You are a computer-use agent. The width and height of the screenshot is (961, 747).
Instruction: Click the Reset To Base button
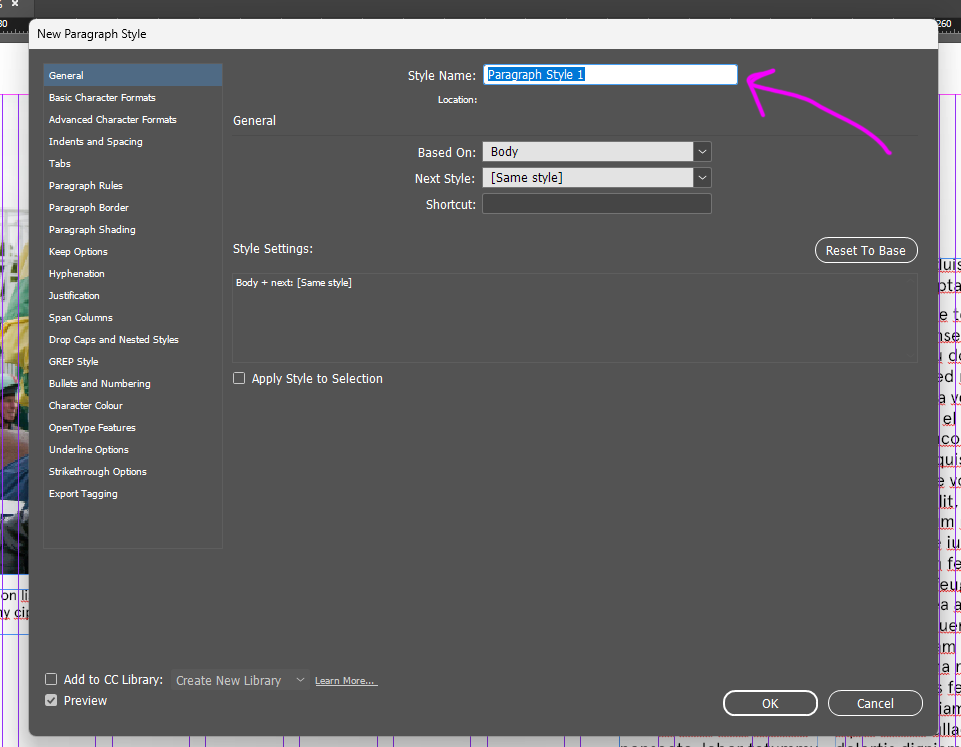(x=866, y=250)
